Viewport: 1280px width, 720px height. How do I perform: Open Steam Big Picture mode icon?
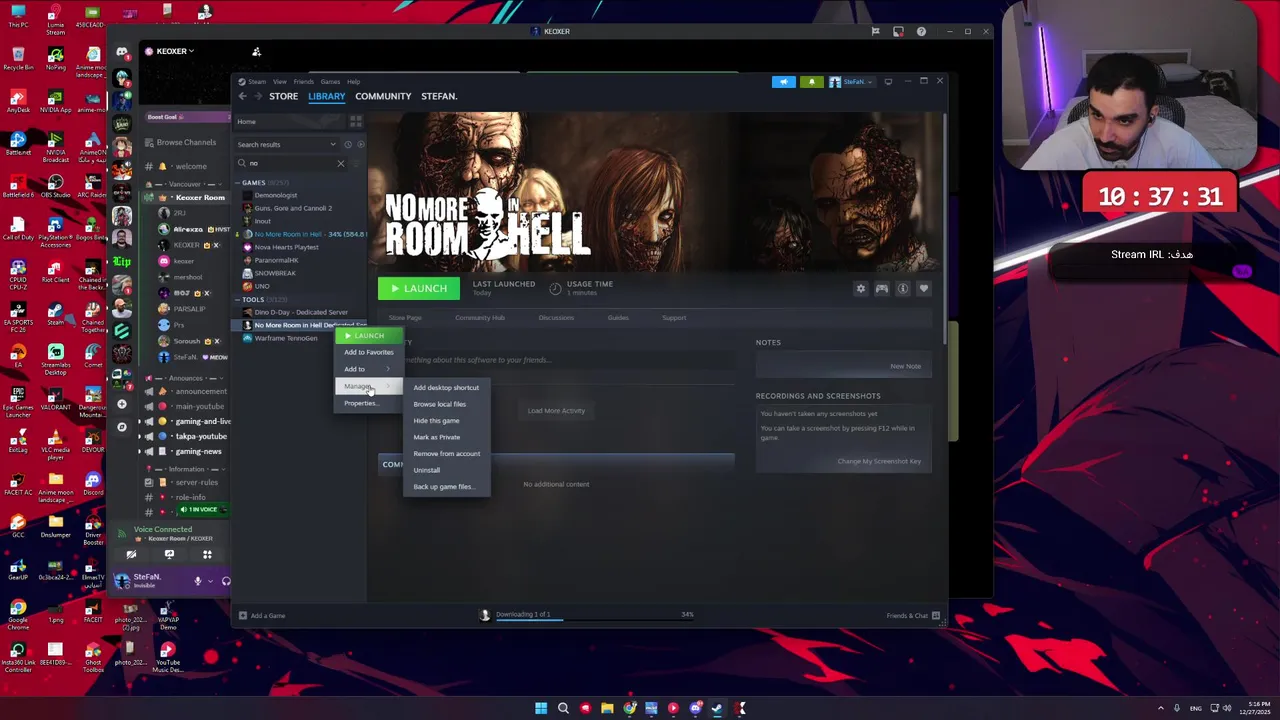click(888, 81)
